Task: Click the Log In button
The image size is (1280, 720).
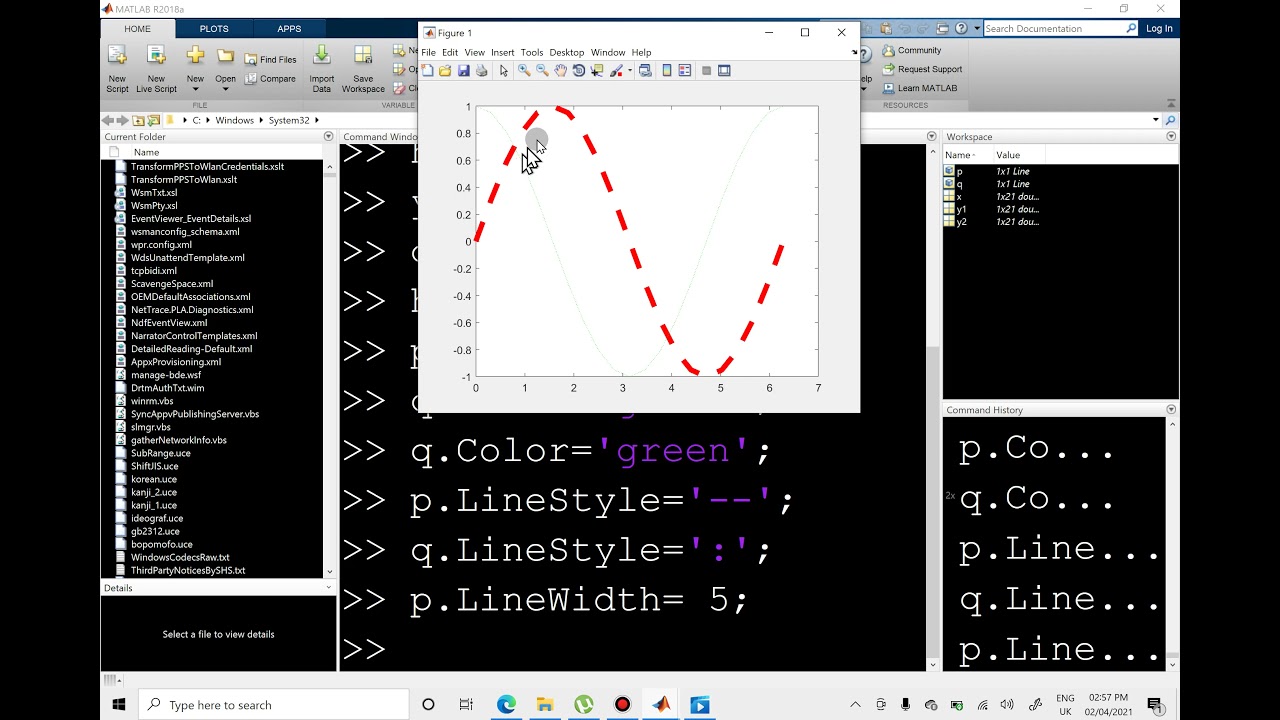Action: 1159,29
